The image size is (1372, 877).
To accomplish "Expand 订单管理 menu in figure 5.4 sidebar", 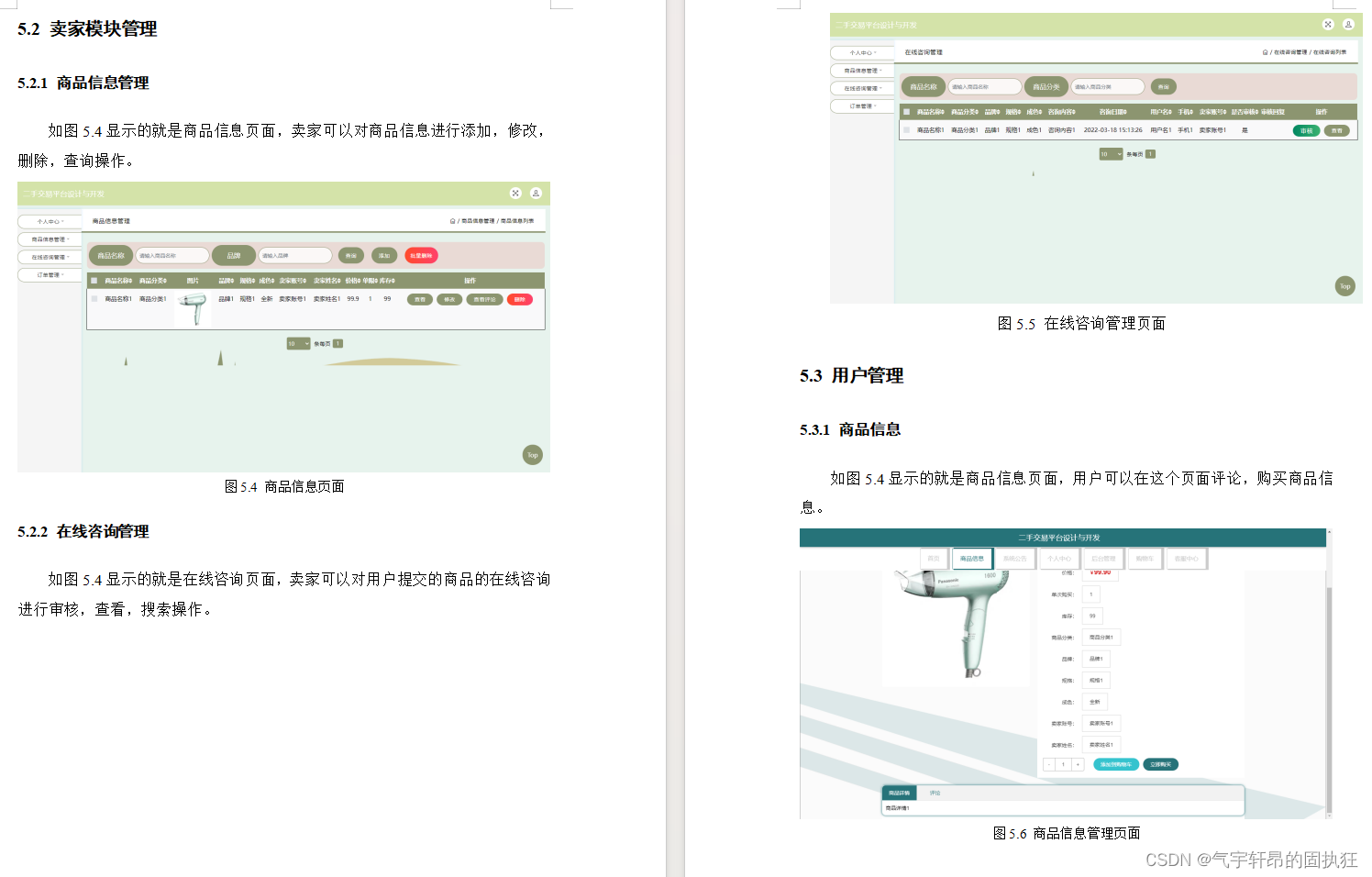I will pos(50,274).
